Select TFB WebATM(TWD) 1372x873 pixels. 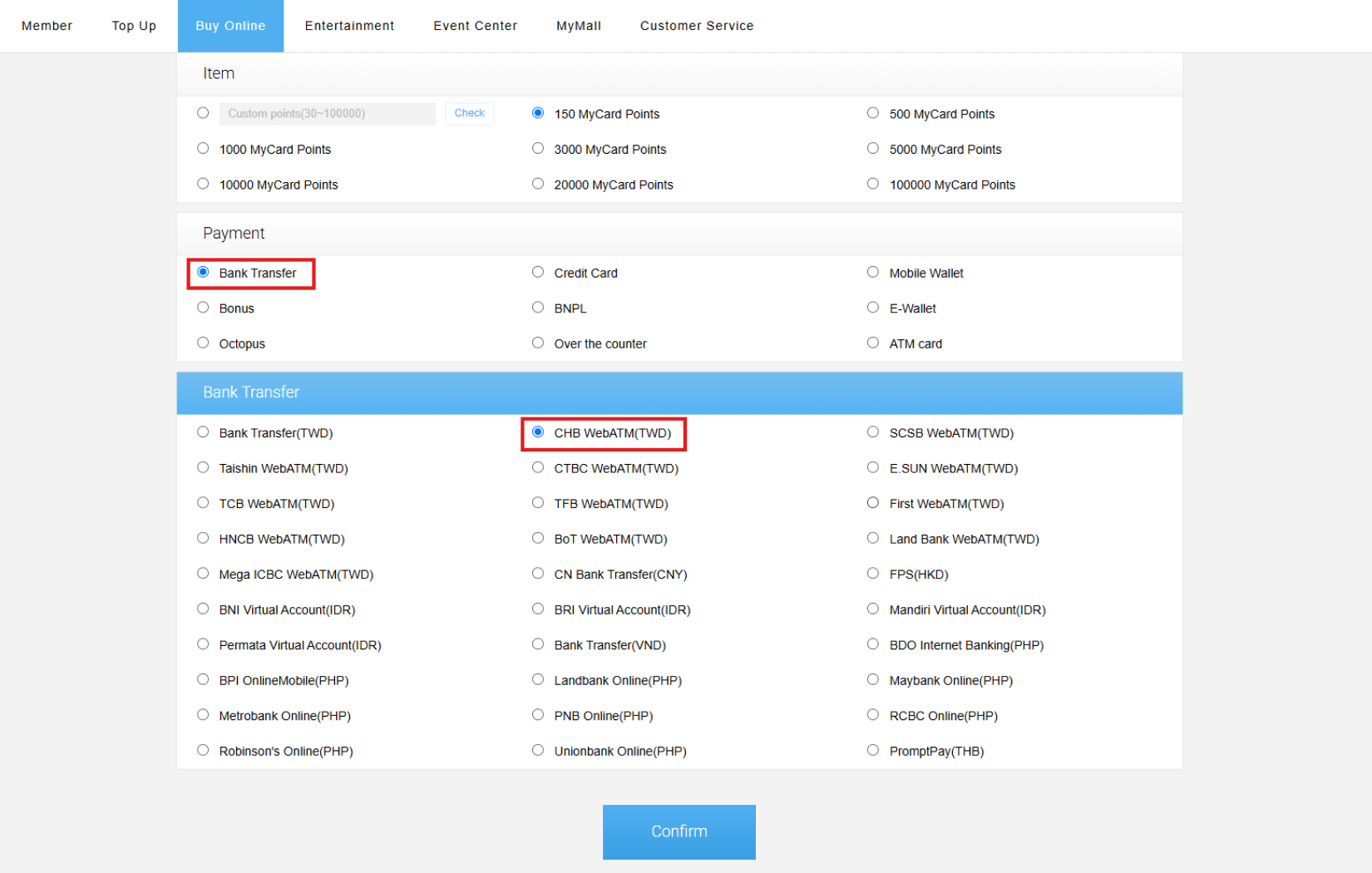pos(538,503)
